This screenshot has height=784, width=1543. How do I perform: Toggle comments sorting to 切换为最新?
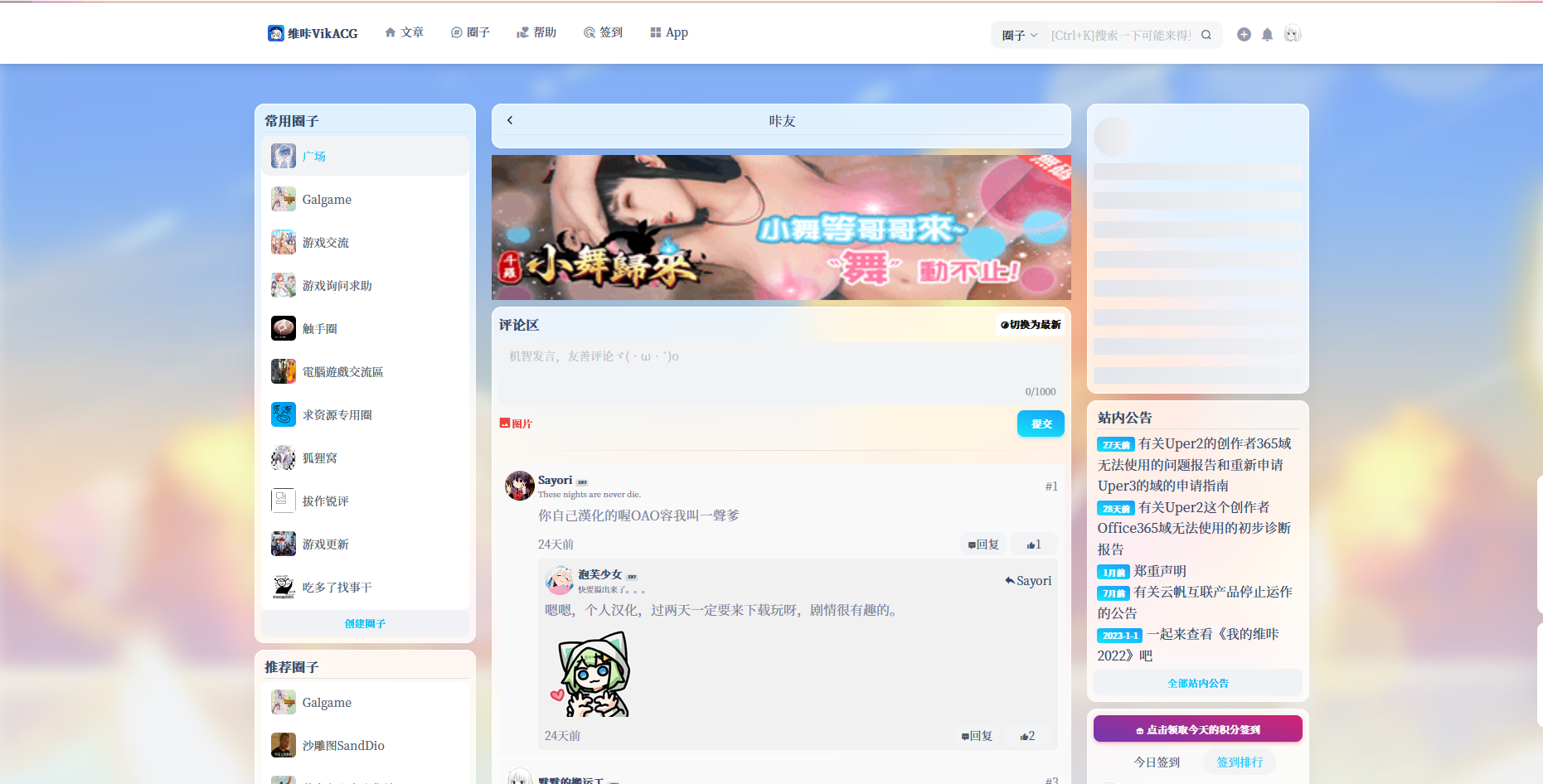click(1031, 325)
